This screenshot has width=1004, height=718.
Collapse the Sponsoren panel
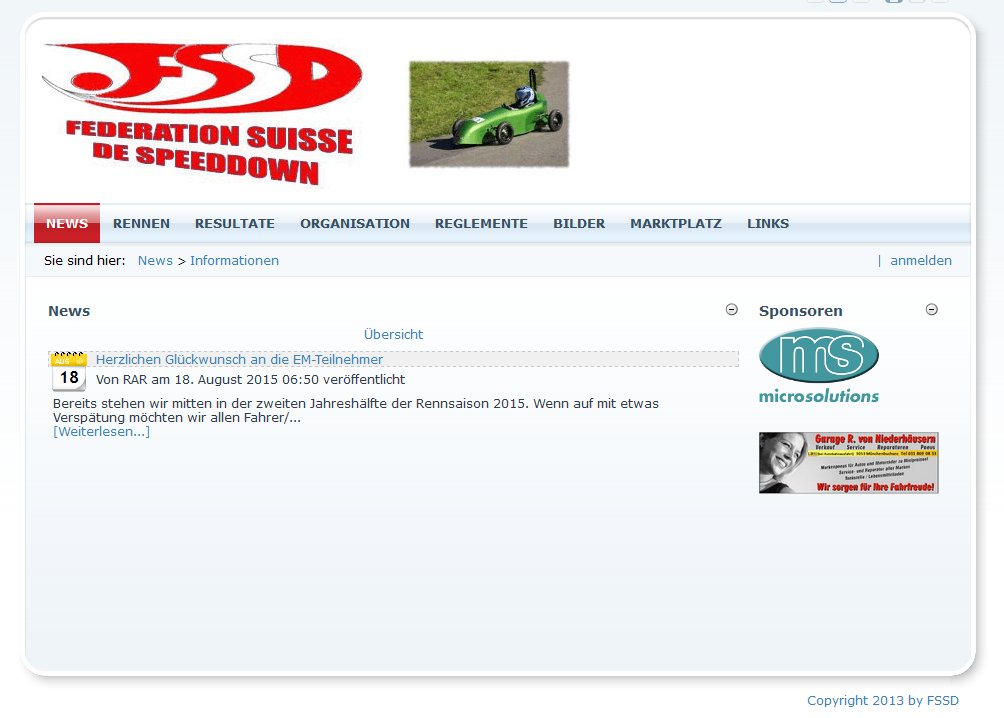point(932,310)
